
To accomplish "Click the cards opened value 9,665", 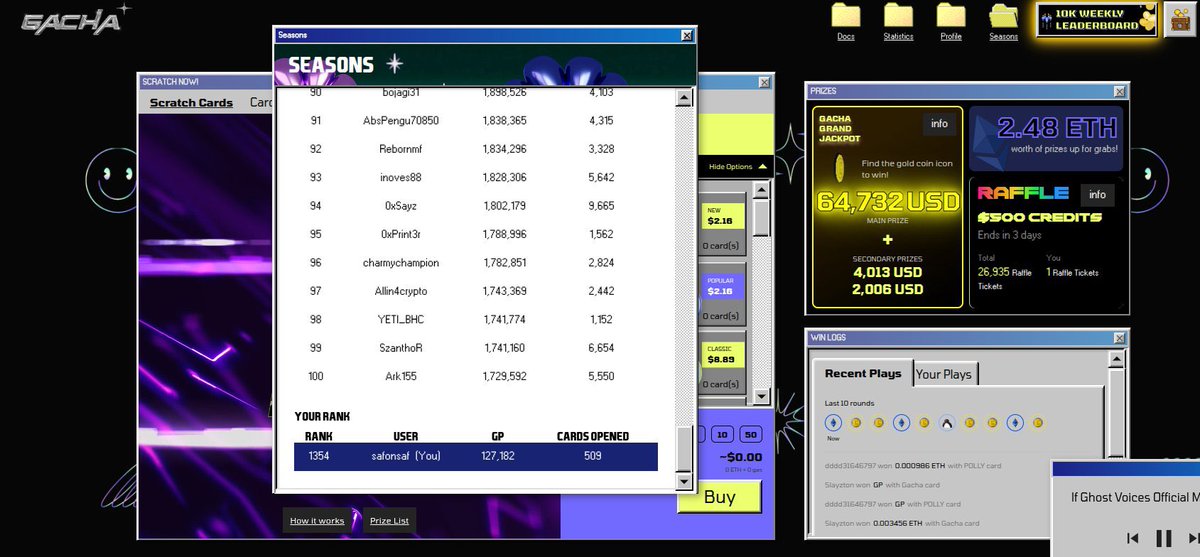I will (x=601, y=205).
